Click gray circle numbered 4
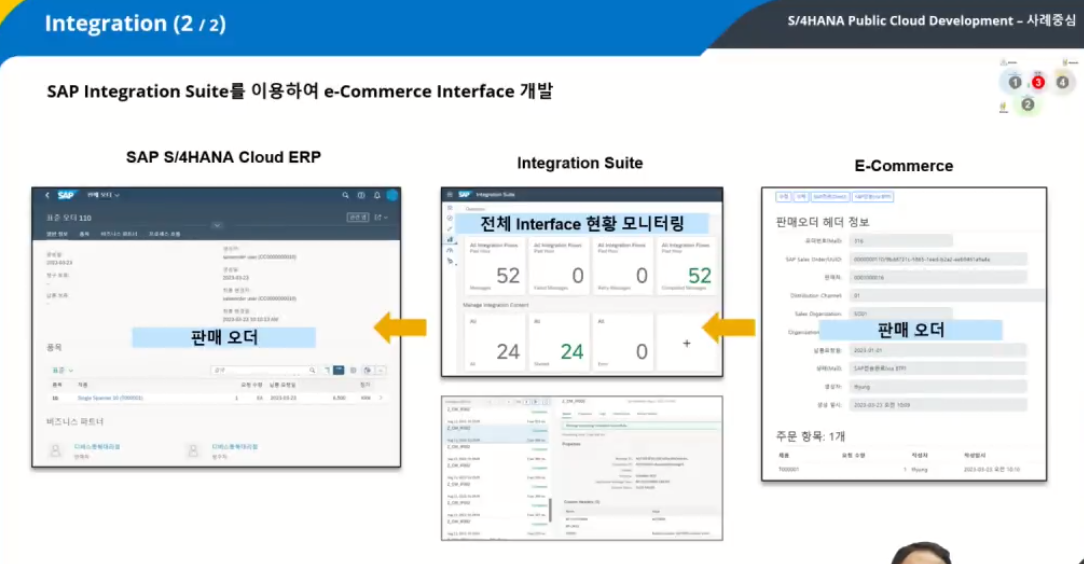 [1063, 82]
